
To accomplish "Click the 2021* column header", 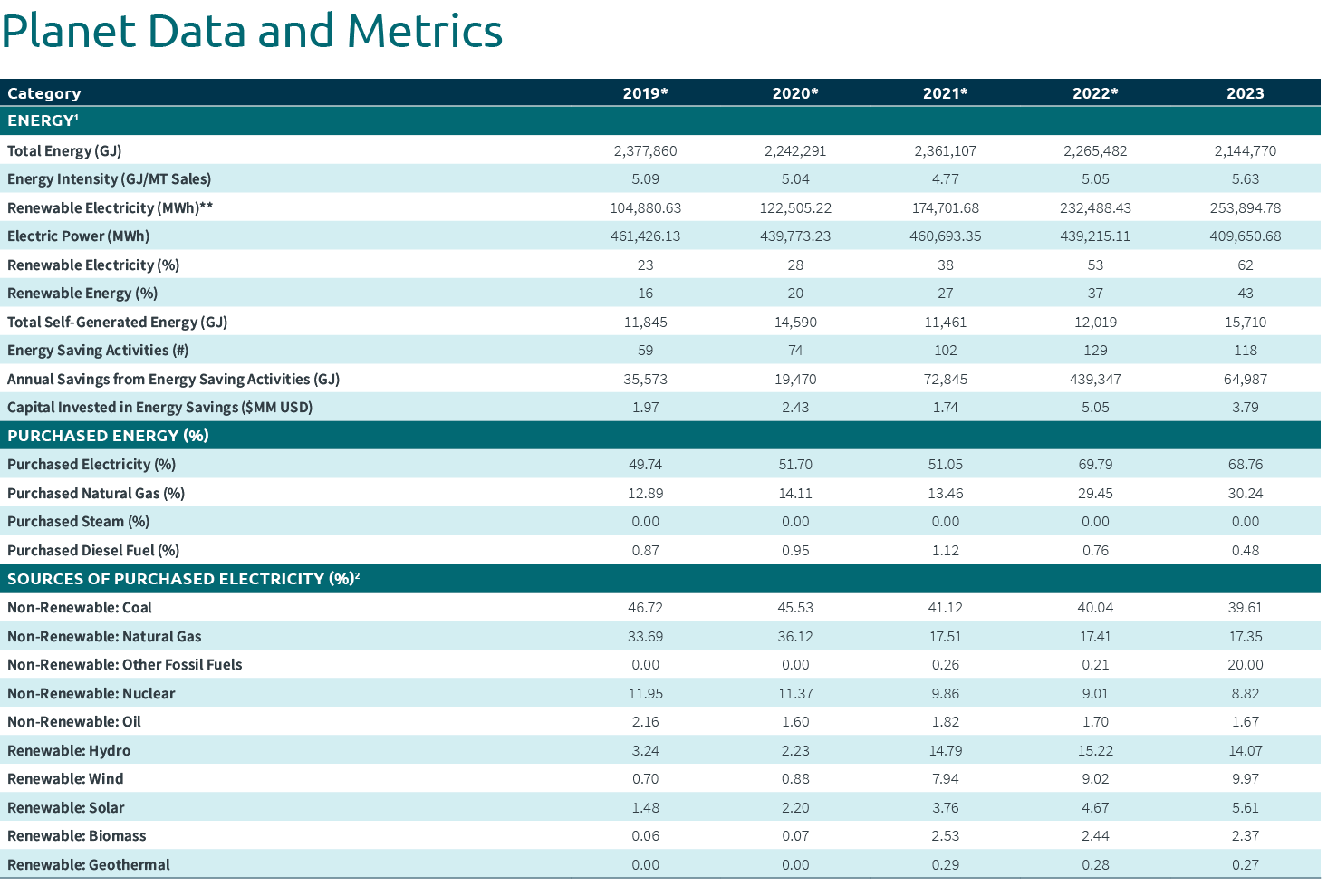I will coord(945,92).
